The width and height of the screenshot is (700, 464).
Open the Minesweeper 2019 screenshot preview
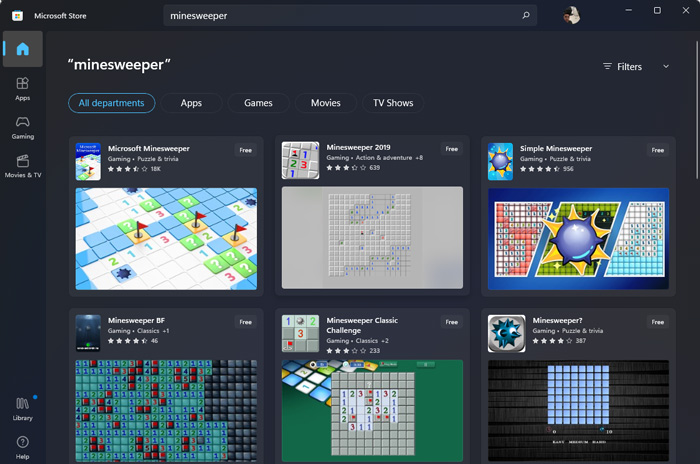[x=372, y=238]
